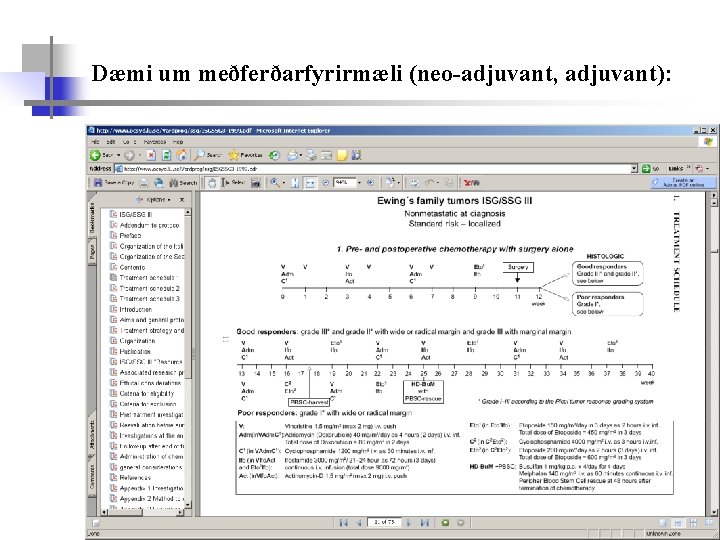This screenshot has height=540, width=720.
Task: Close the bookmarks panel with X
Action: [x=182, y=200]
